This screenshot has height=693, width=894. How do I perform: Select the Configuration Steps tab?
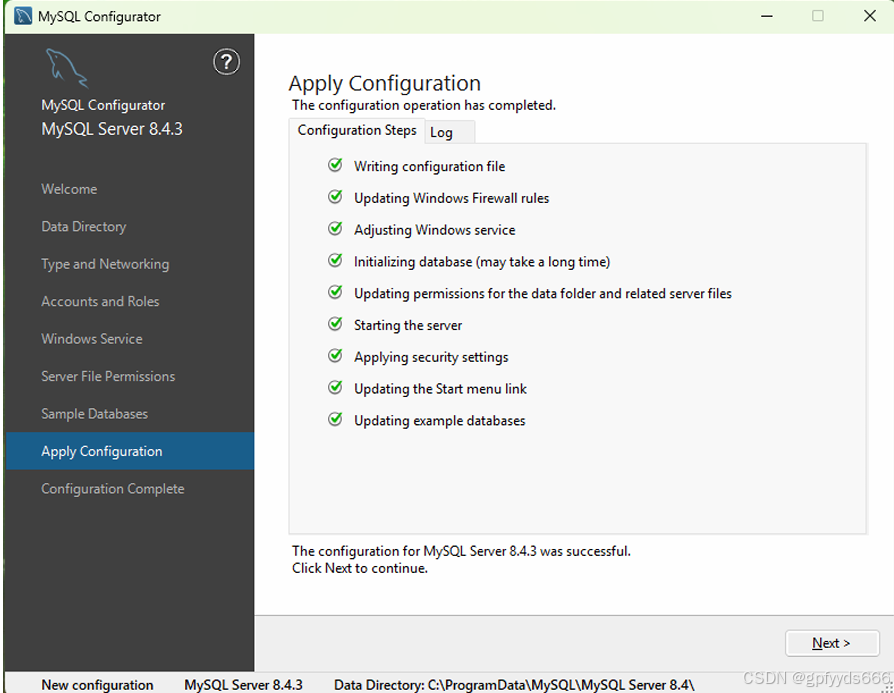coord(357,131)
